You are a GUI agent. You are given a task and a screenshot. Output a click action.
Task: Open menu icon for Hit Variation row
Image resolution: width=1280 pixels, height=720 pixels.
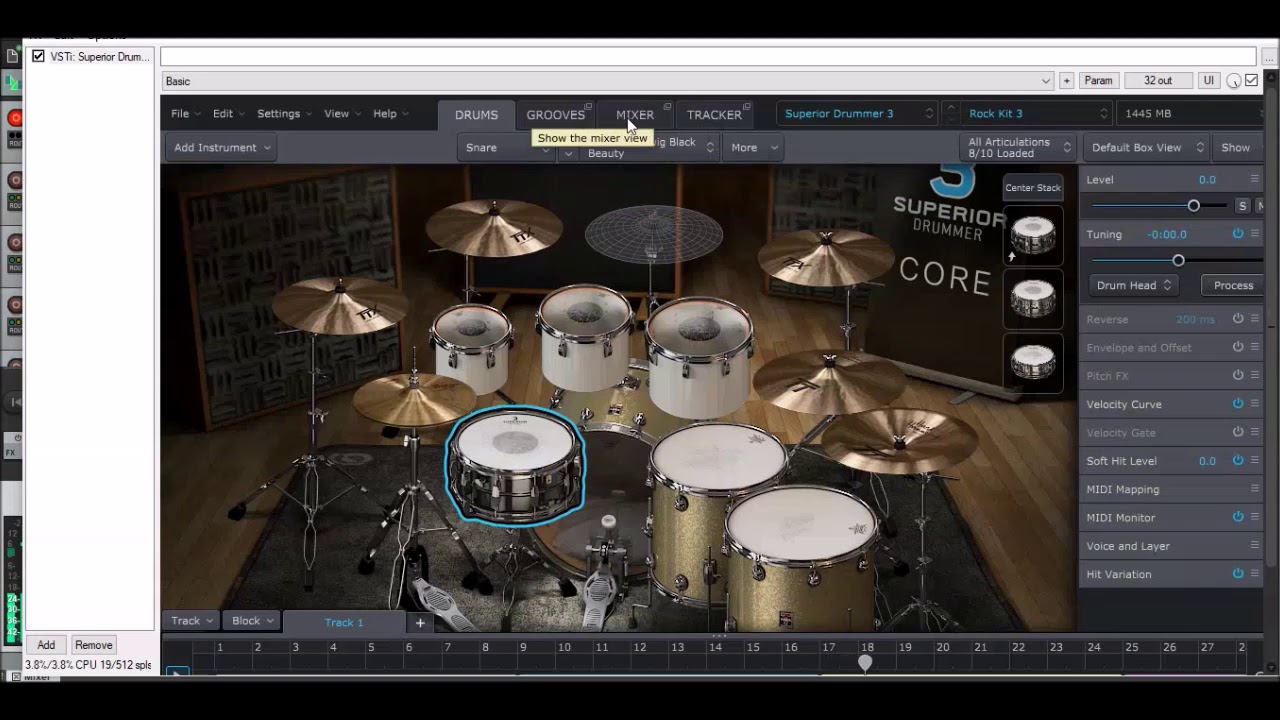tap(1255, 574)
